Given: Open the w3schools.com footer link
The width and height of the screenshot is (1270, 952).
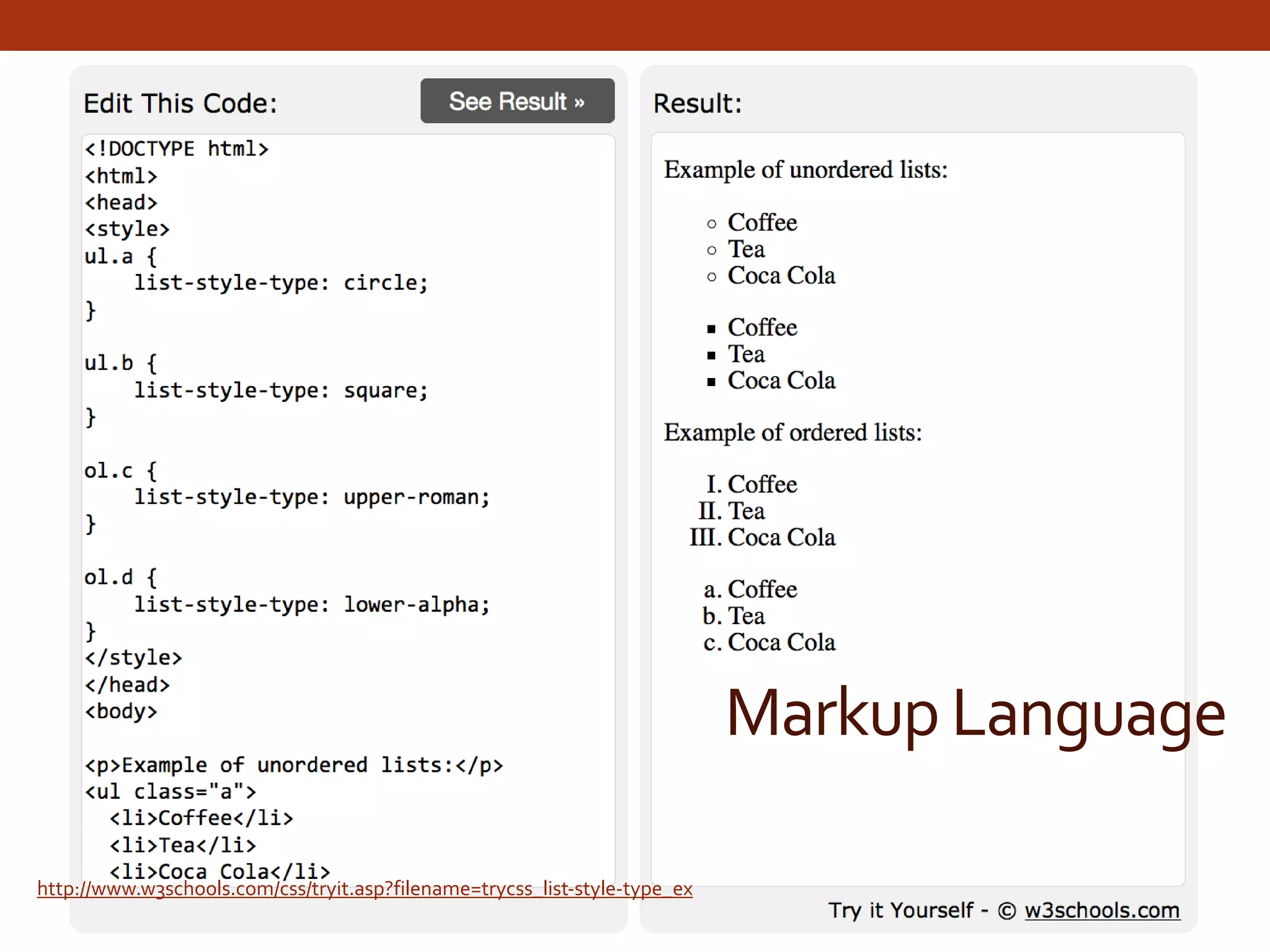Looking at the screenshot, I should pos(1102,910).
